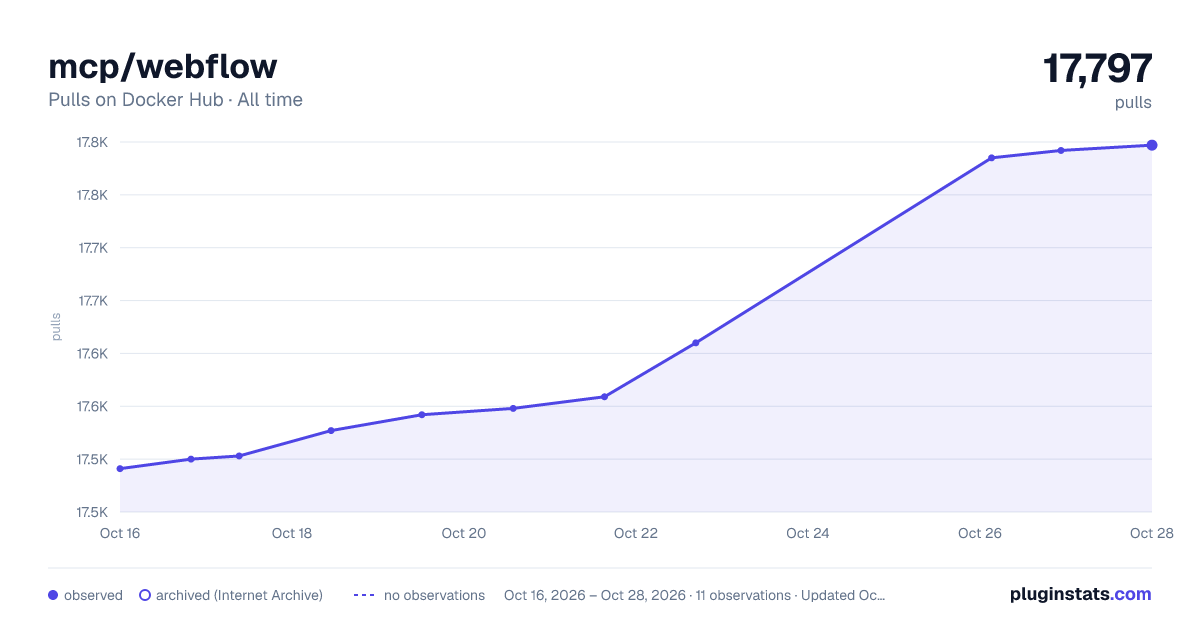Image resolution: width=1200 pixels, height=630 pixels.
Task: Click the 'no observations' legend label
Action: pyautogui.click(x=434, y=595)
